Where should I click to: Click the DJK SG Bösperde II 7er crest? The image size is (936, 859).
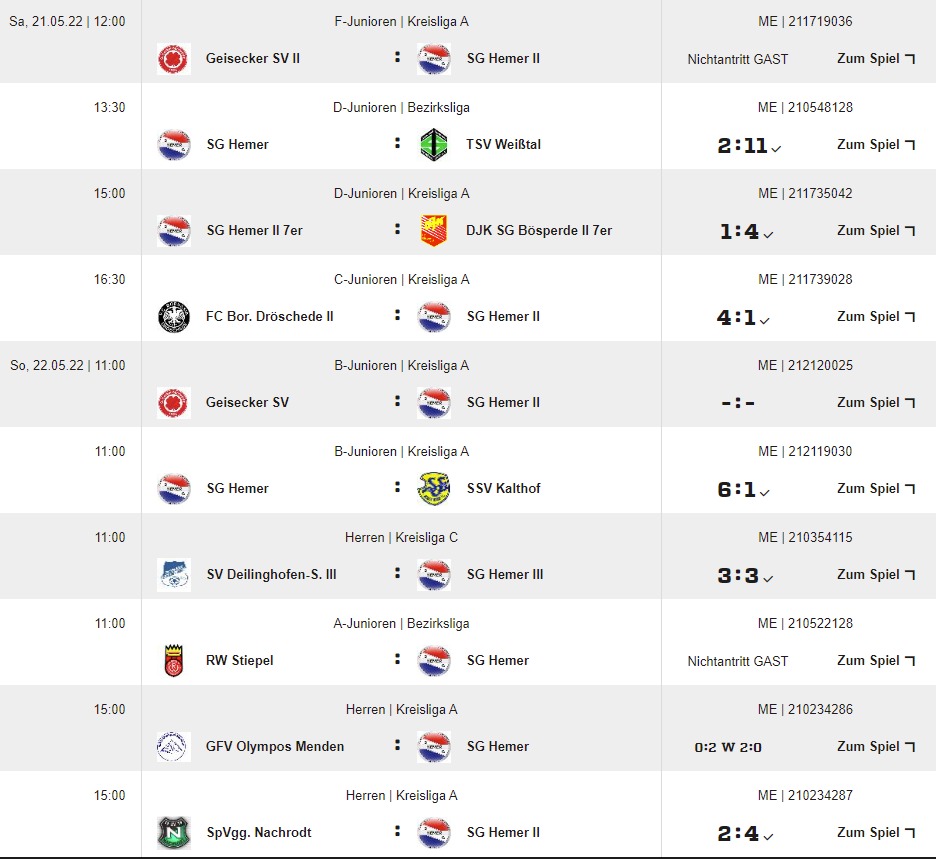(434, 231)
